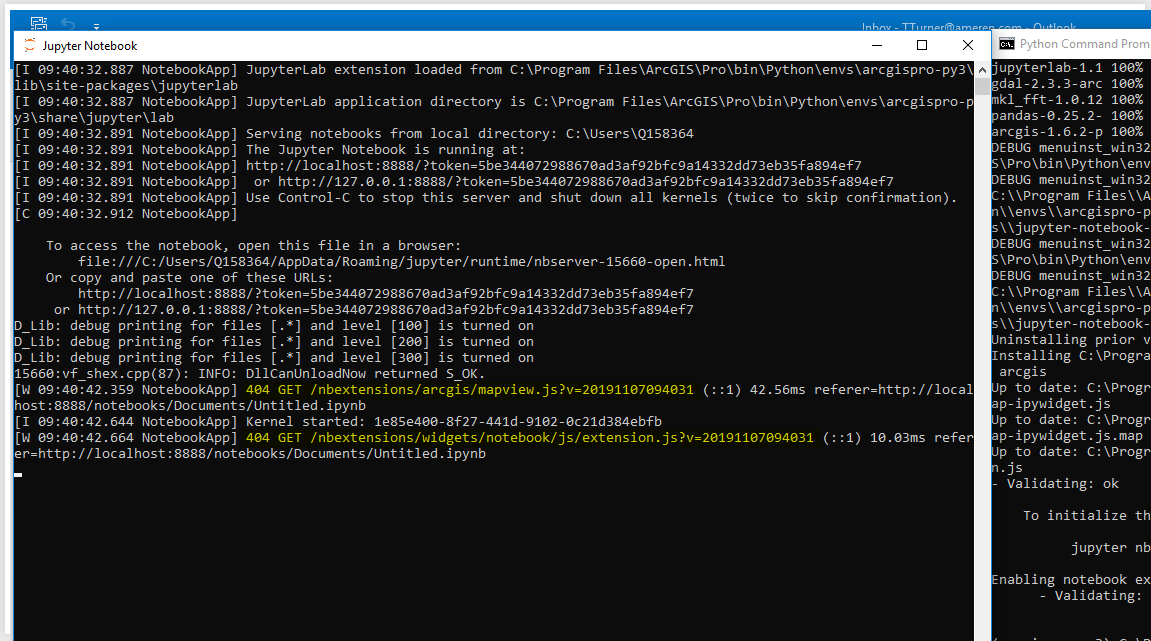Click the blinking cursor in the Jupyter console
Image resolution: width=1151 pixels, height=641 pixels.
coord(18,475)
